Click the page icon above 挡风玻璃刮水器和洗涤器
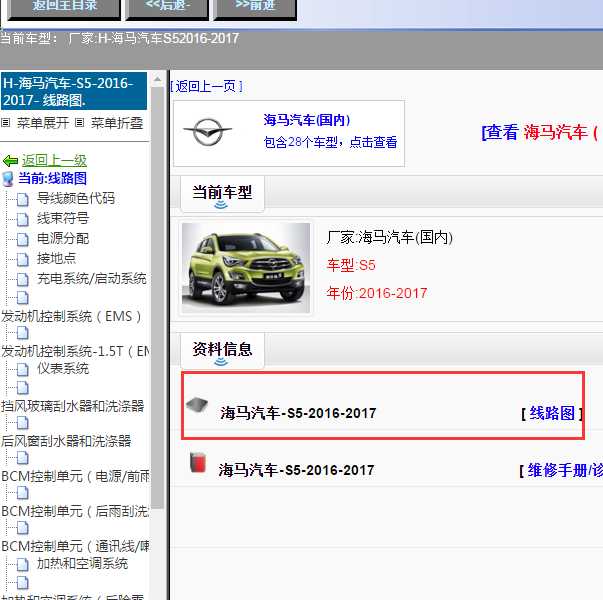Viewport: 603px width, 600px height. tap(23, 388)
